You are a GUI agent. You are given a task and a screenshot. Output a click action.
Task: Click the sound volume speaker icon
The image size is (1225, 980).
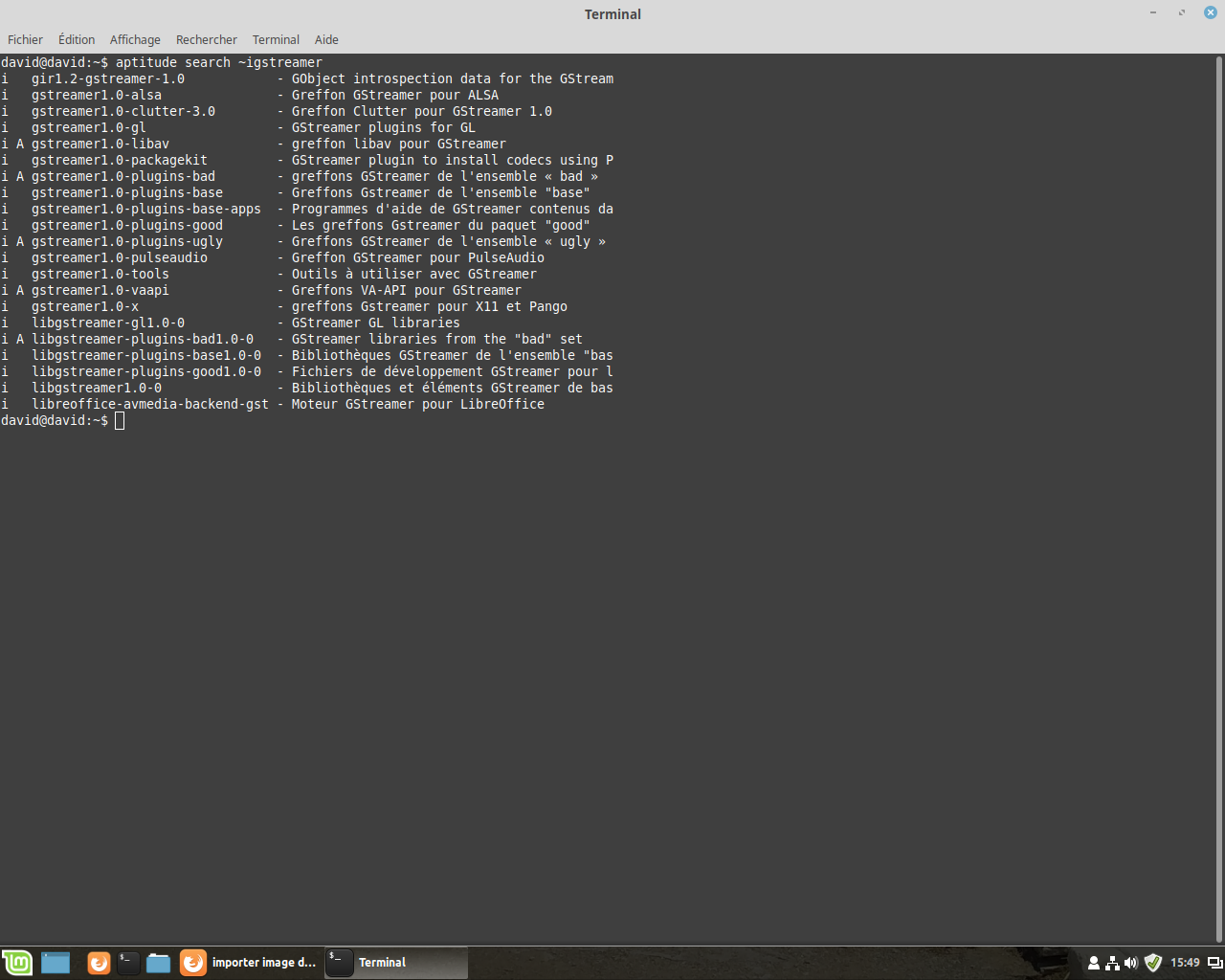point(1131,963)
